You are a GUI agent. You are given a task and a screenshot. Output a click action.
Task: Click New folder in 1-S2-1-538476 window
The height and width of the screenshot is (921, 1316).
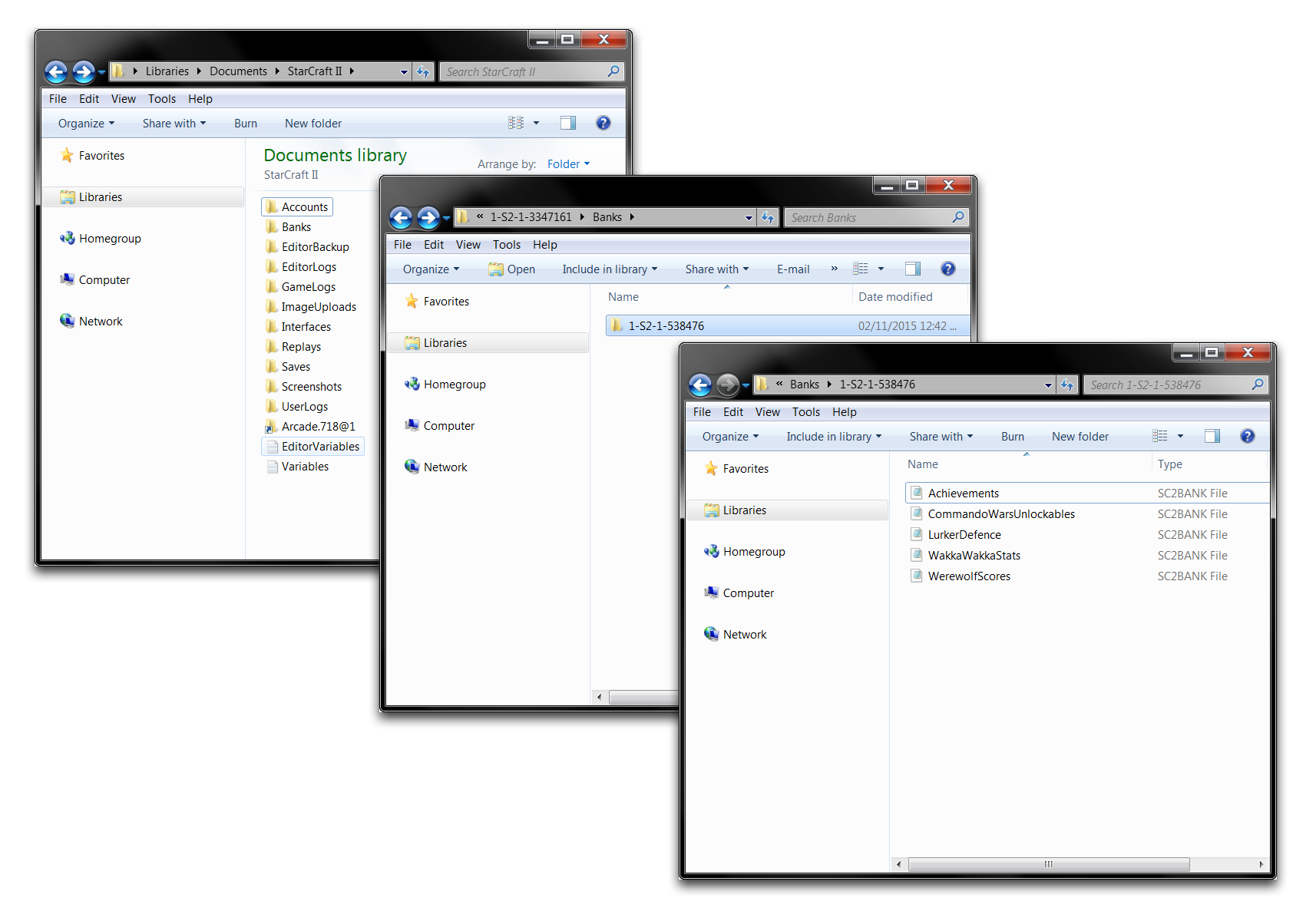[x=1080, y=436]
